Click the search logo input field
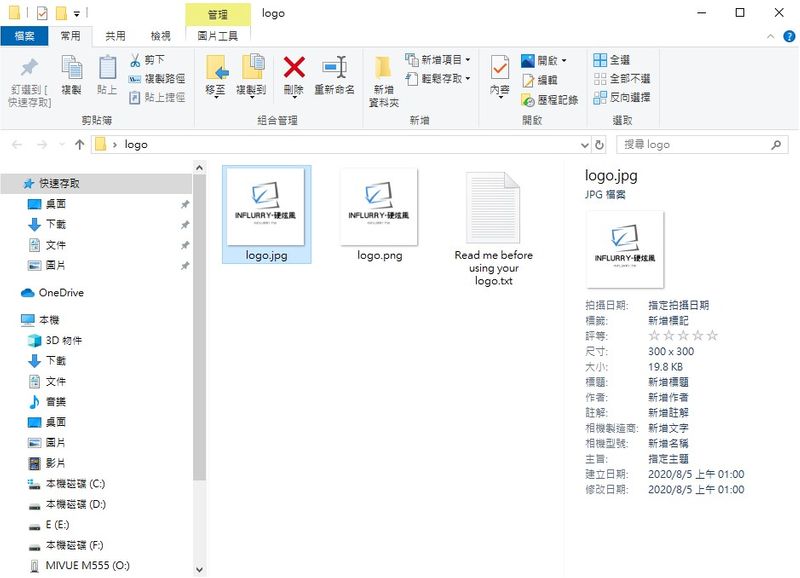Screen dimensions: 800x578 [695, 145]
